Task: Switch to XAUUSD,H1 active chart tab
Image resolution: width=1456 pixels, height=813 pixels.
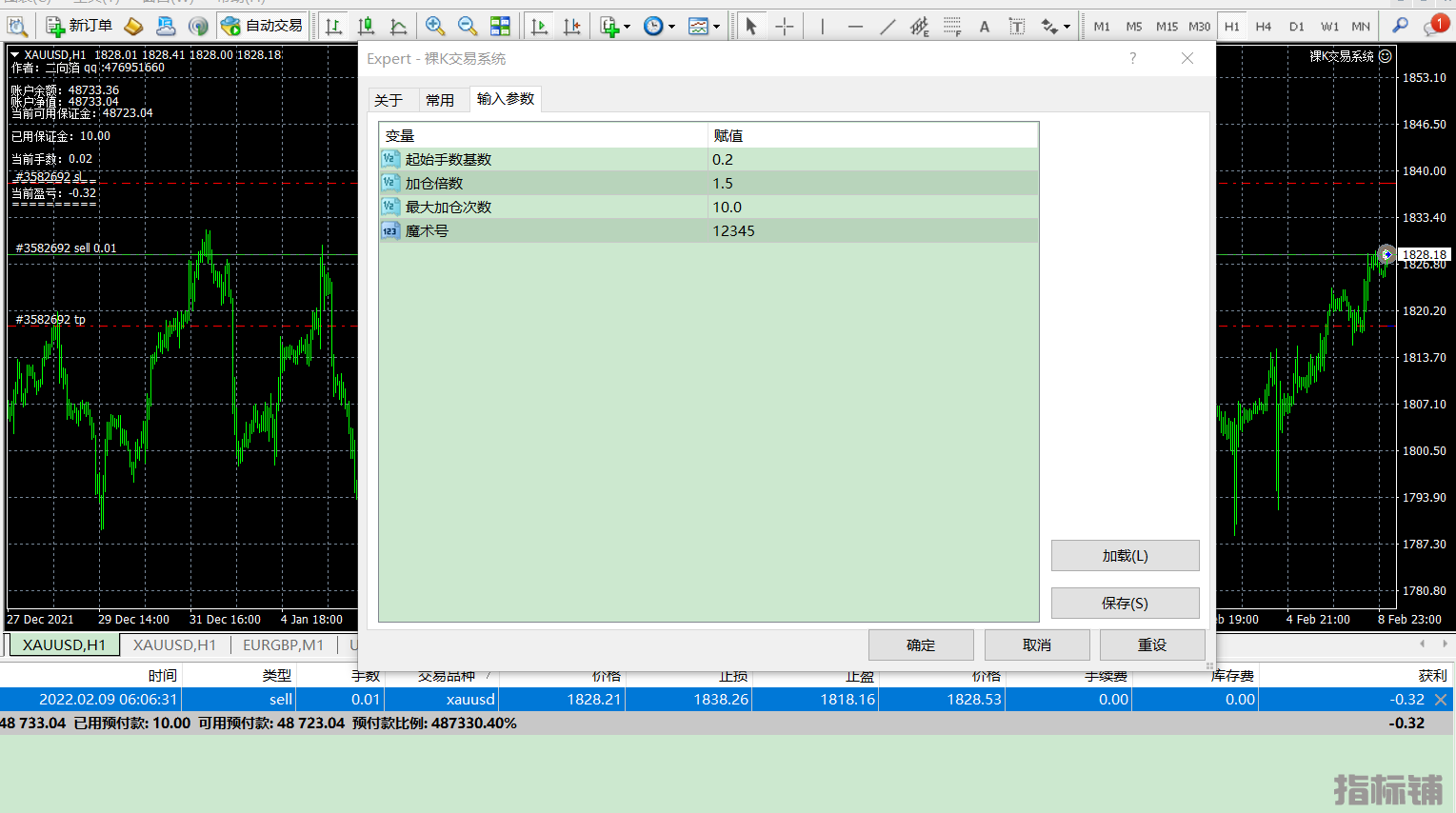Action: (x=64, y=644)
